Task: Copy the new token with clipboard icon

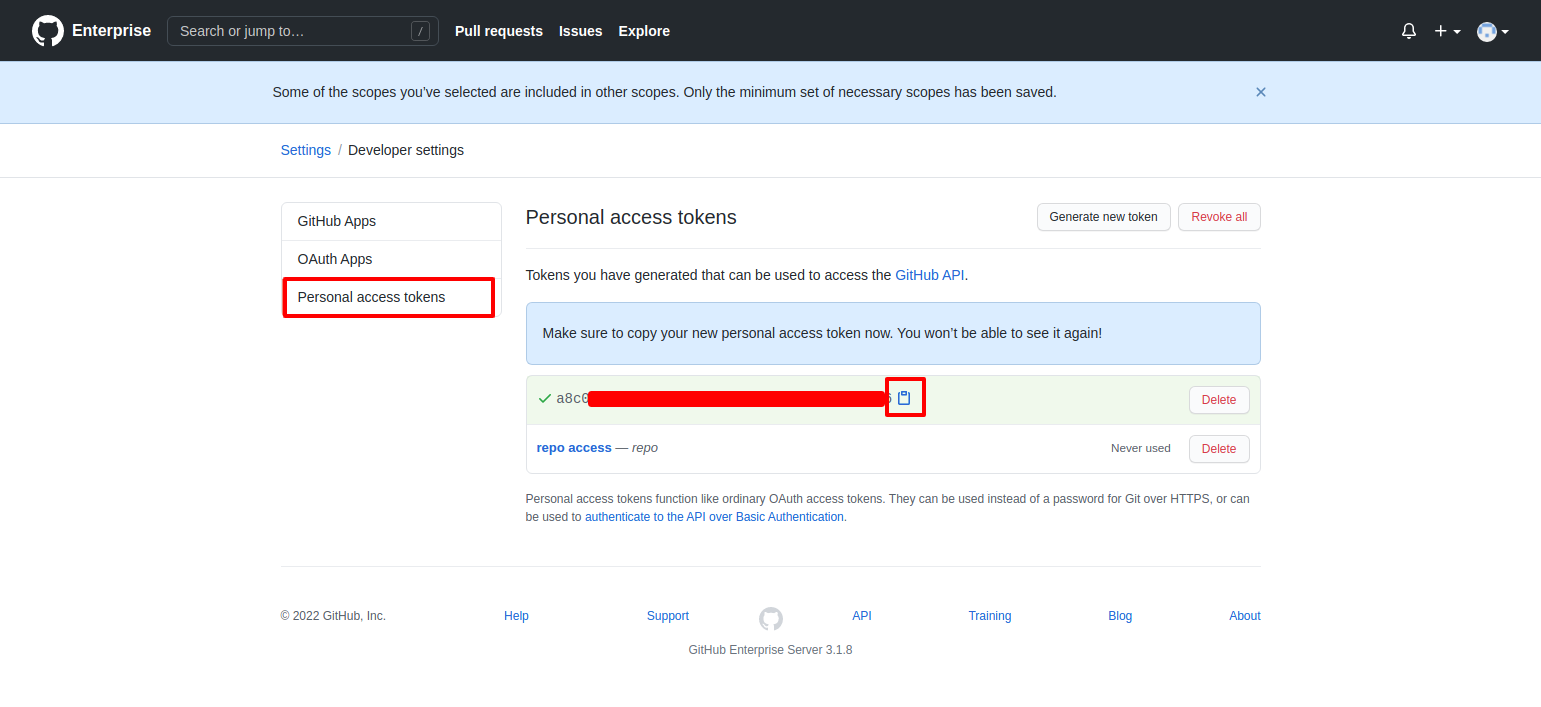Action: coord(904,398)
